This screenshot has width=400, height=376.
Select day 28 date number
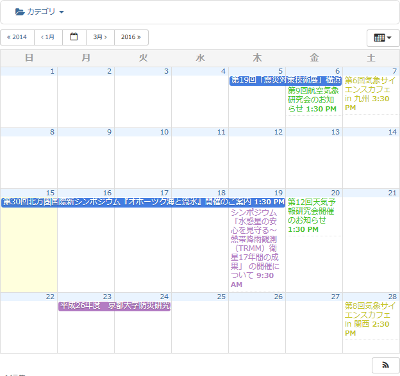392,297
